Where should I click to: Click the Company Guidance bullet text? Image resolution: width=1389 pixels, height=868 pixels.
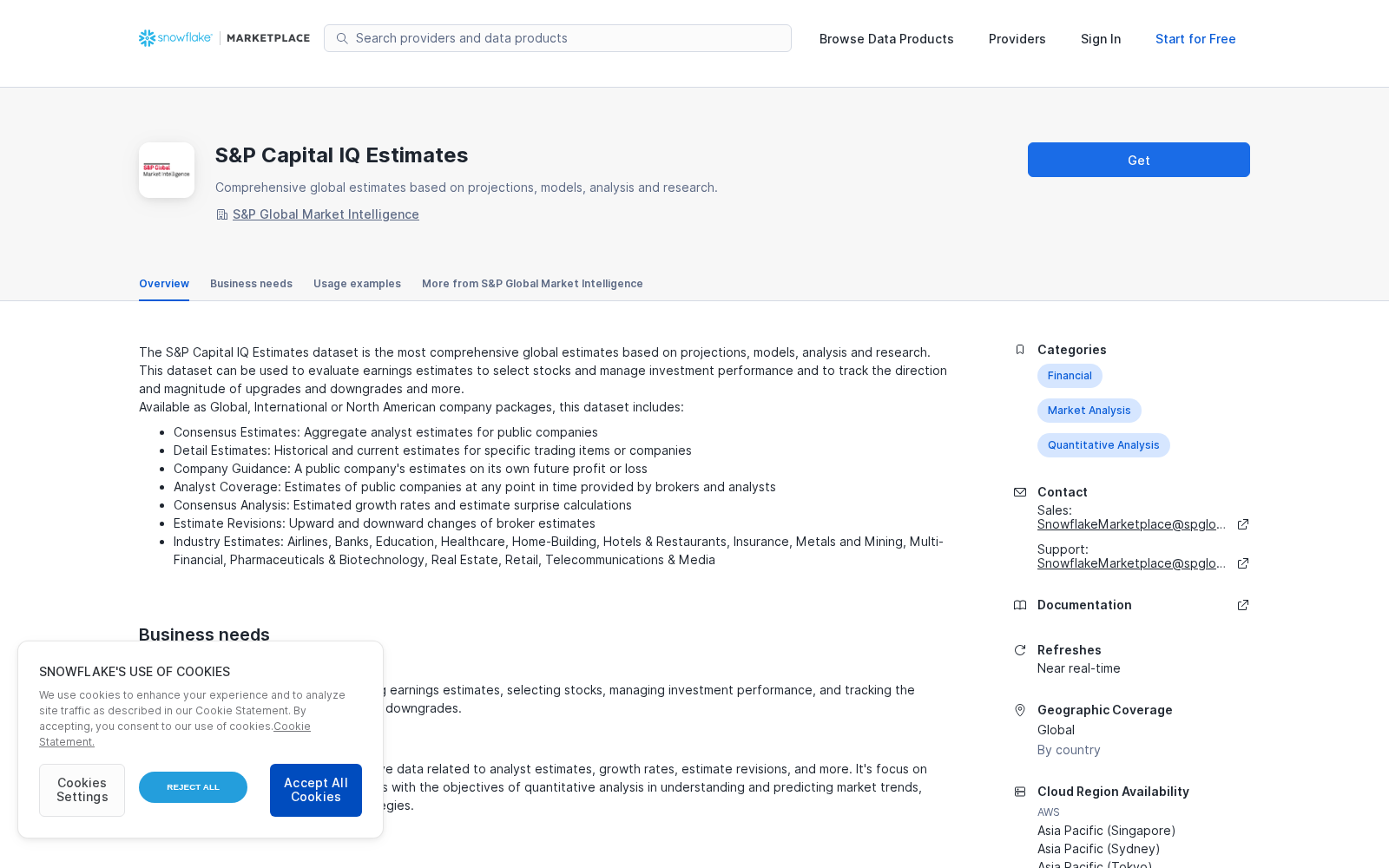coord(411,469)
